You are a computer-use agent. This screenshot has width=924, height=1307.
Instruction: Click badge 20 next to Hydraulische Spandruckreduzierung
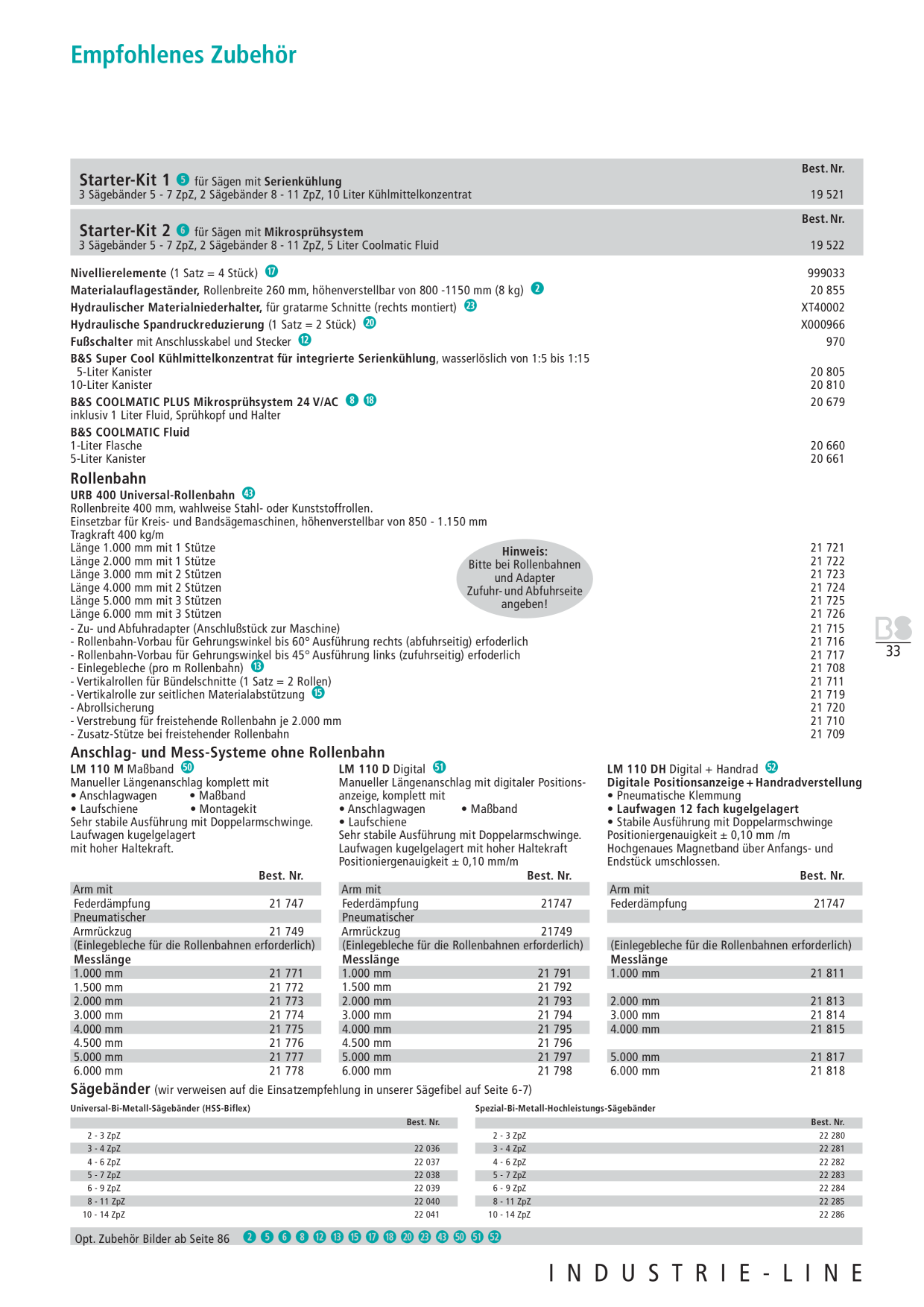tap(370, 323)
